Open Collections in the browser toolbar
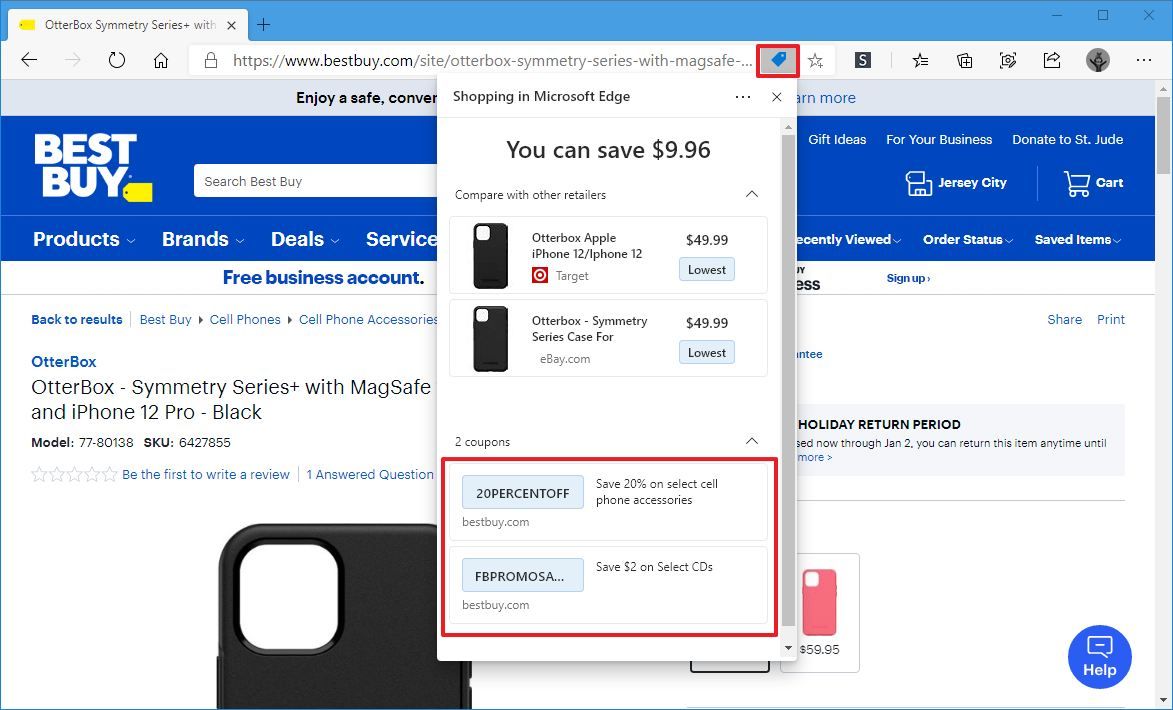 963,60
